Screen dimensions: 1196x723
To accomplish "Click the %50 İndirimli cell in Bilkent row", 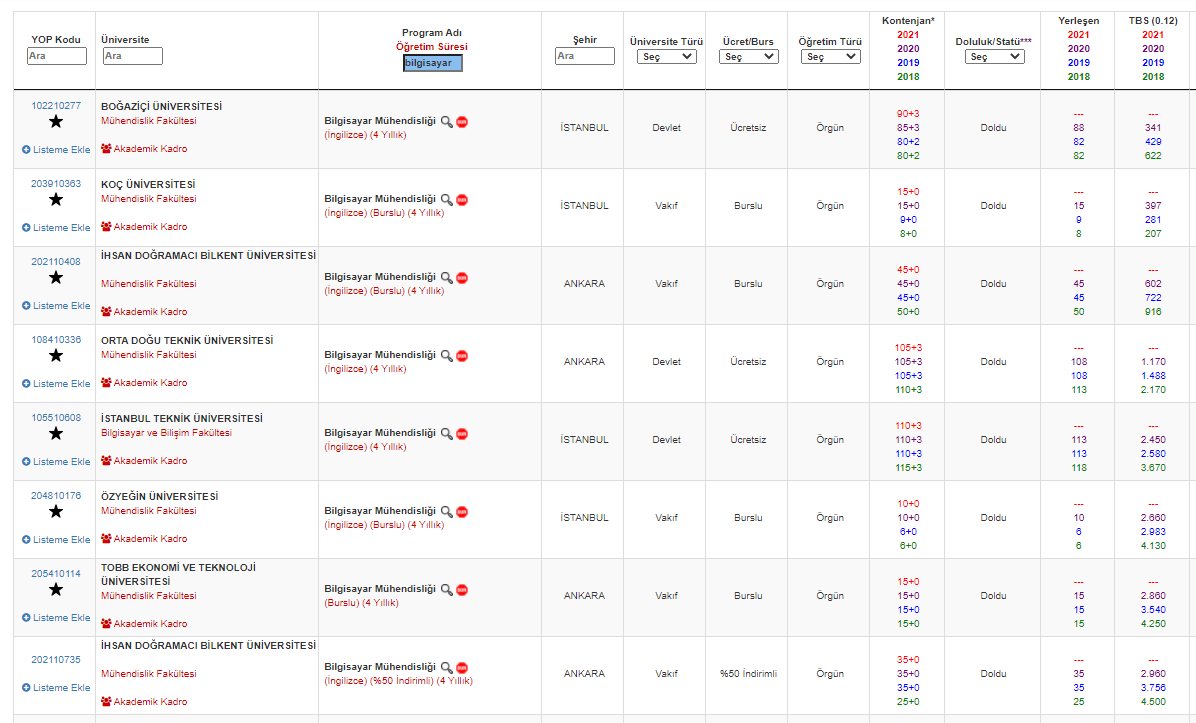I will click(x=748, y=673).
